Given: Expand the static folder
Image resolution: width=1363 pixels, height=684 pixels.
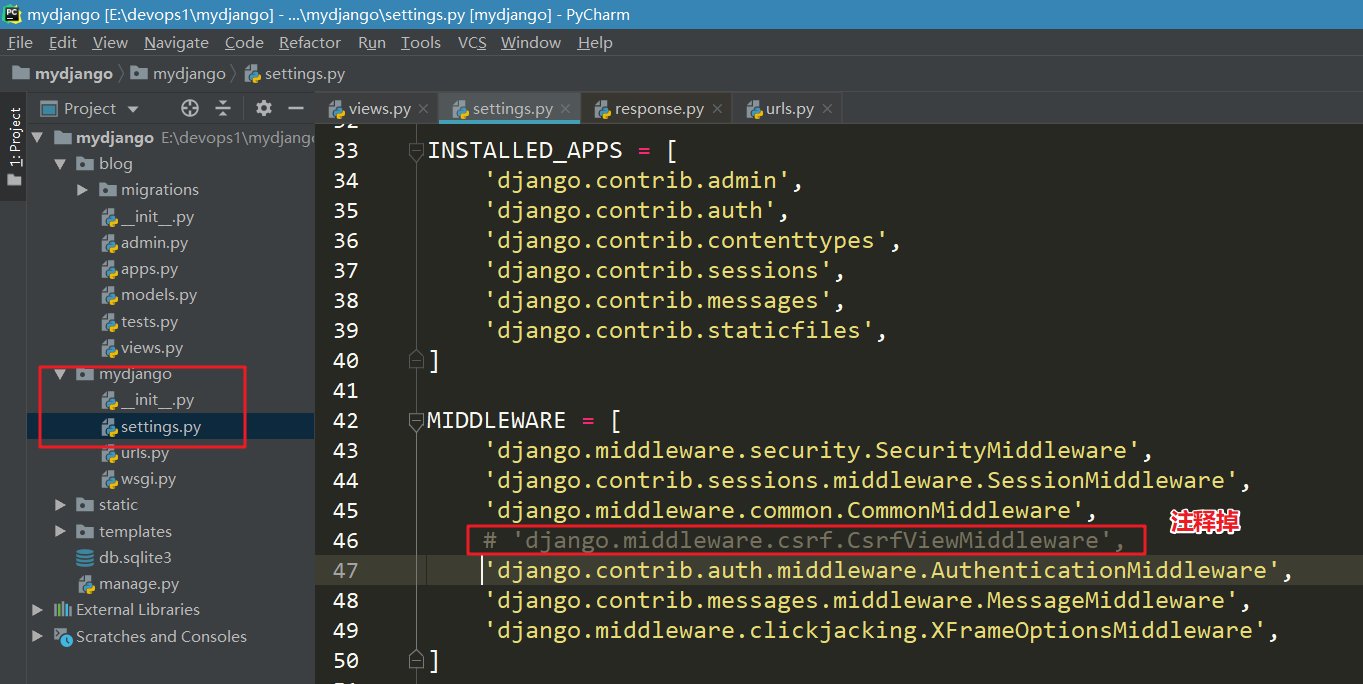Looking at the screenshot, I should (x=60, y=505).
